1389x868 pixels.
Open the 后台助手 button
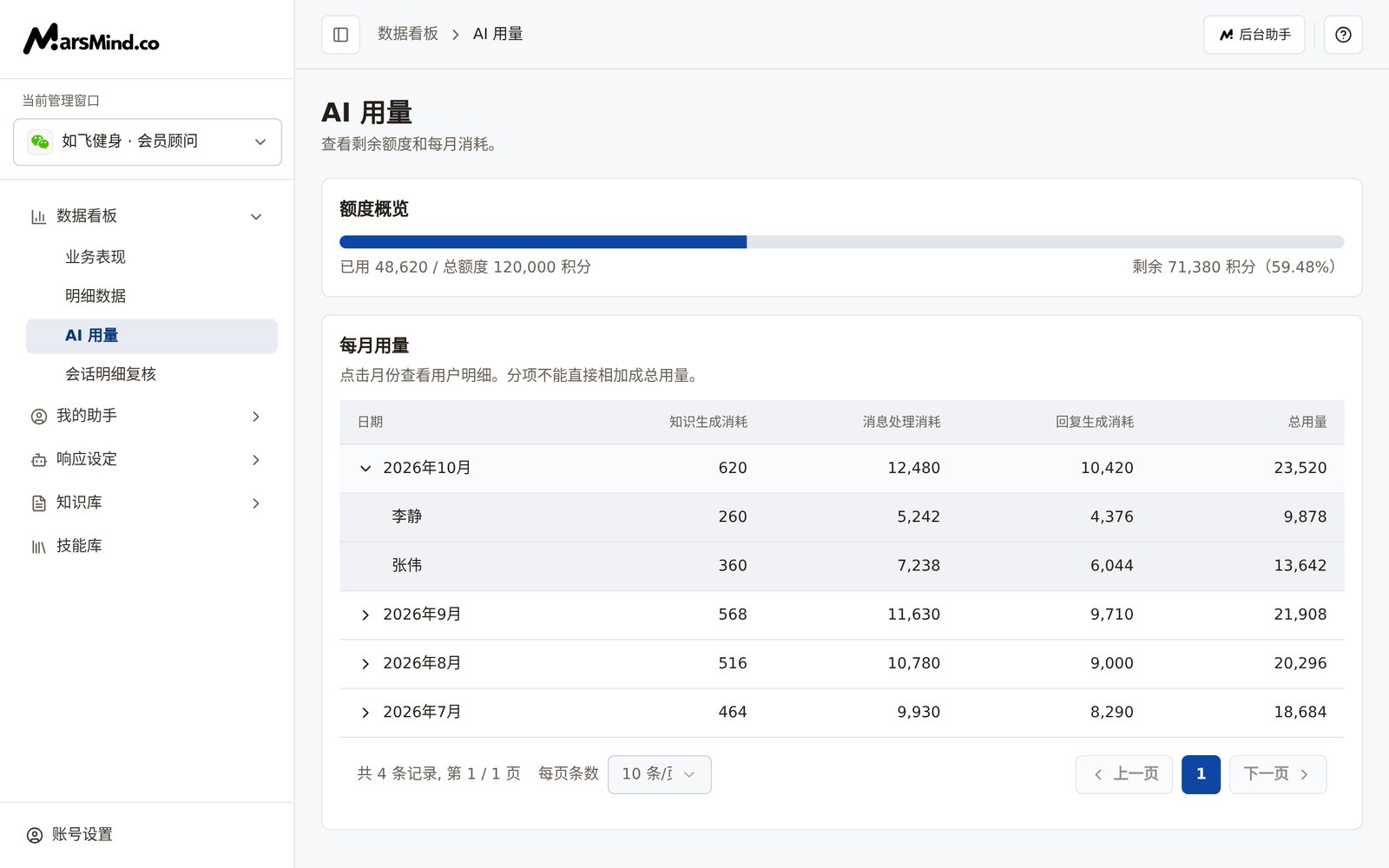pos(1254,35)
